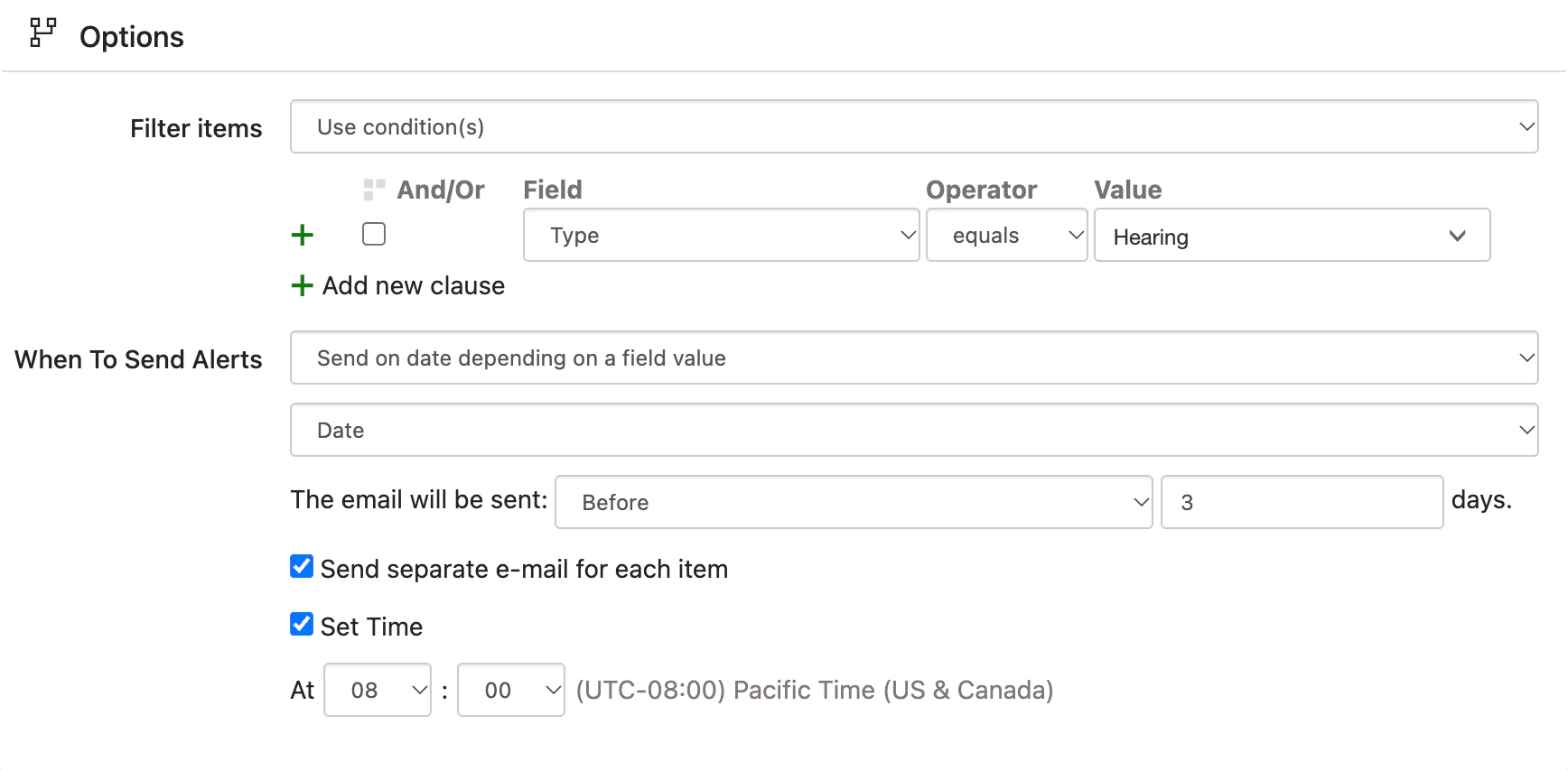Screen dimensions: 1568x771
Task: Open the Before timing dropdown
Action: click(x=854, y=502)
